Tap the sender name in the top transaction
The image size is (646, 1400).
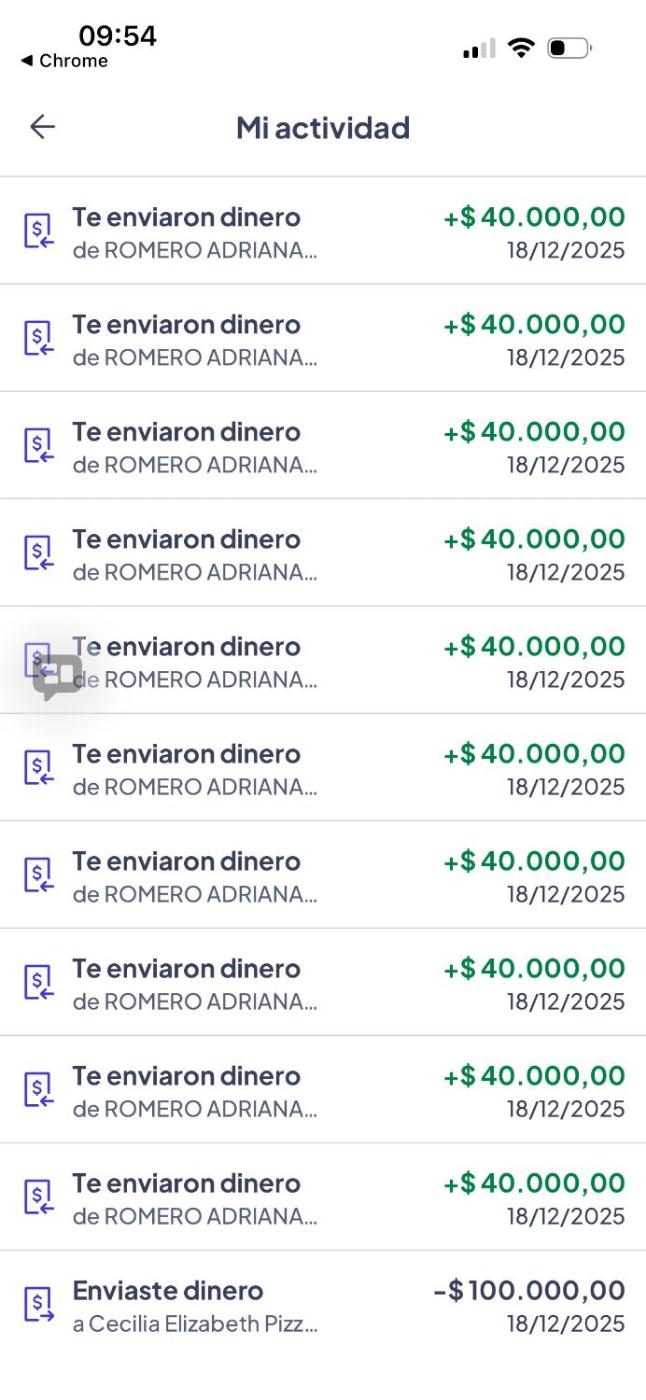tap(195, 250)
